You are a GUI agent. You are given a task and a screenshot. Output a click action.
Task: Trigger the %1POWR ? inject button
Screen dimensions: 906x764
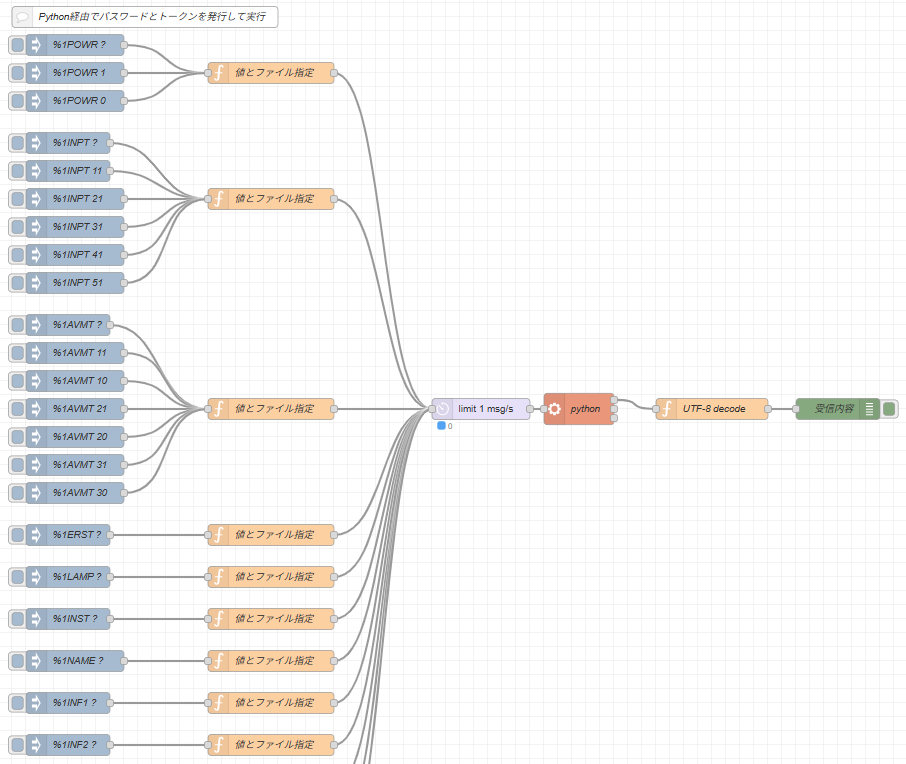coord(18,44)
